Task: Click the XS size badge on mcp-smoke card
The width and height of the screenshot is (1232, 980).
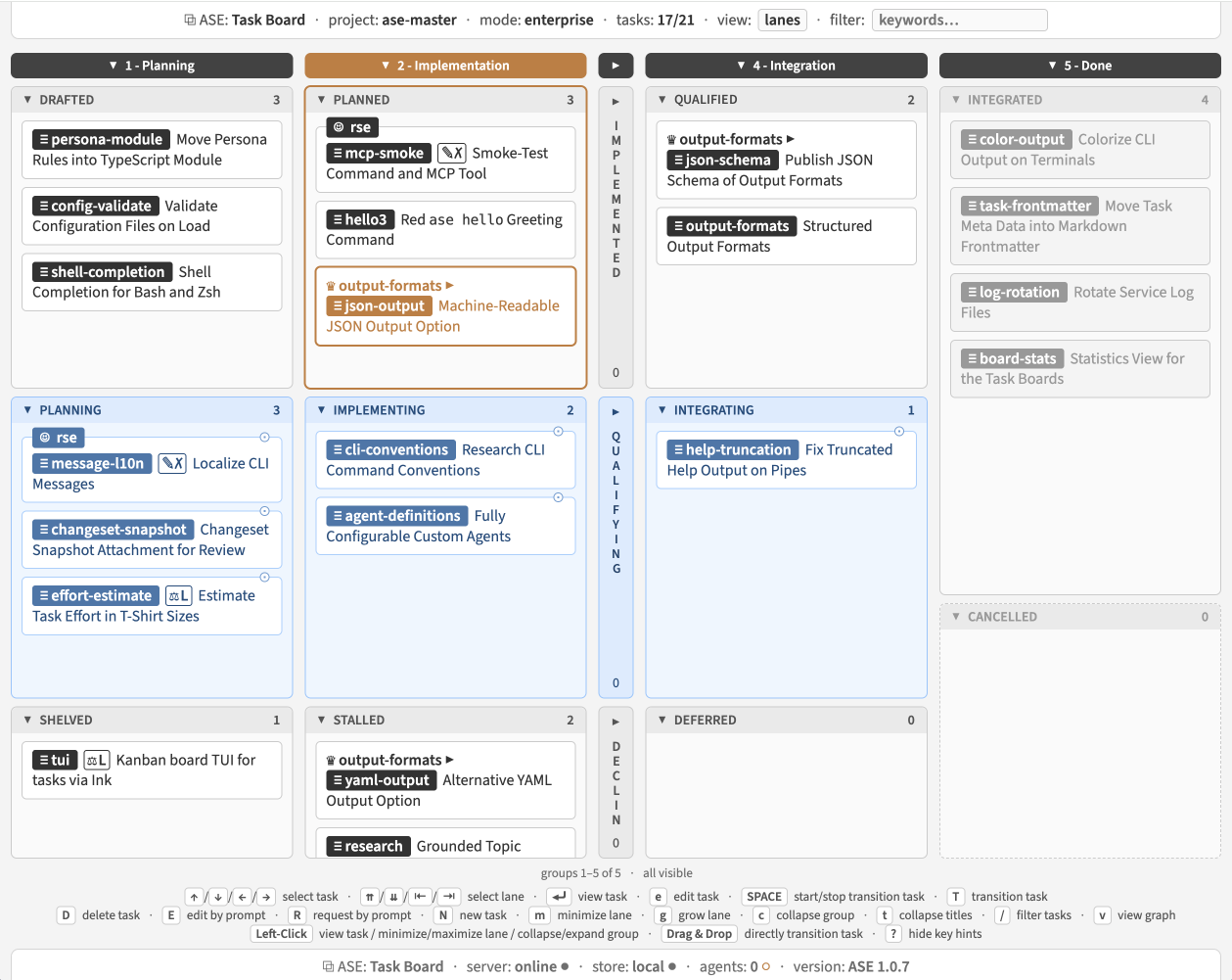Action: click(451, 153)
